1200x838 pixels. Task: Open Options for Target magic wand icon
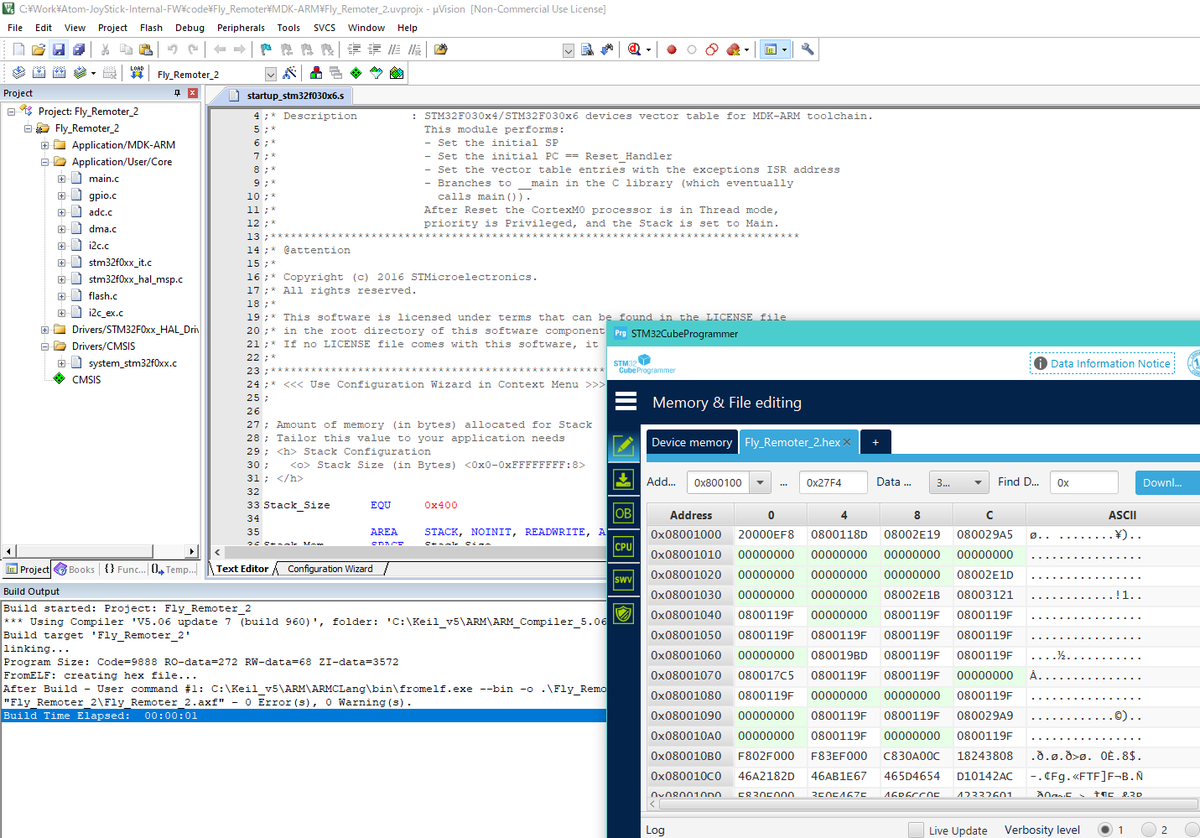(x=290, y=73)
